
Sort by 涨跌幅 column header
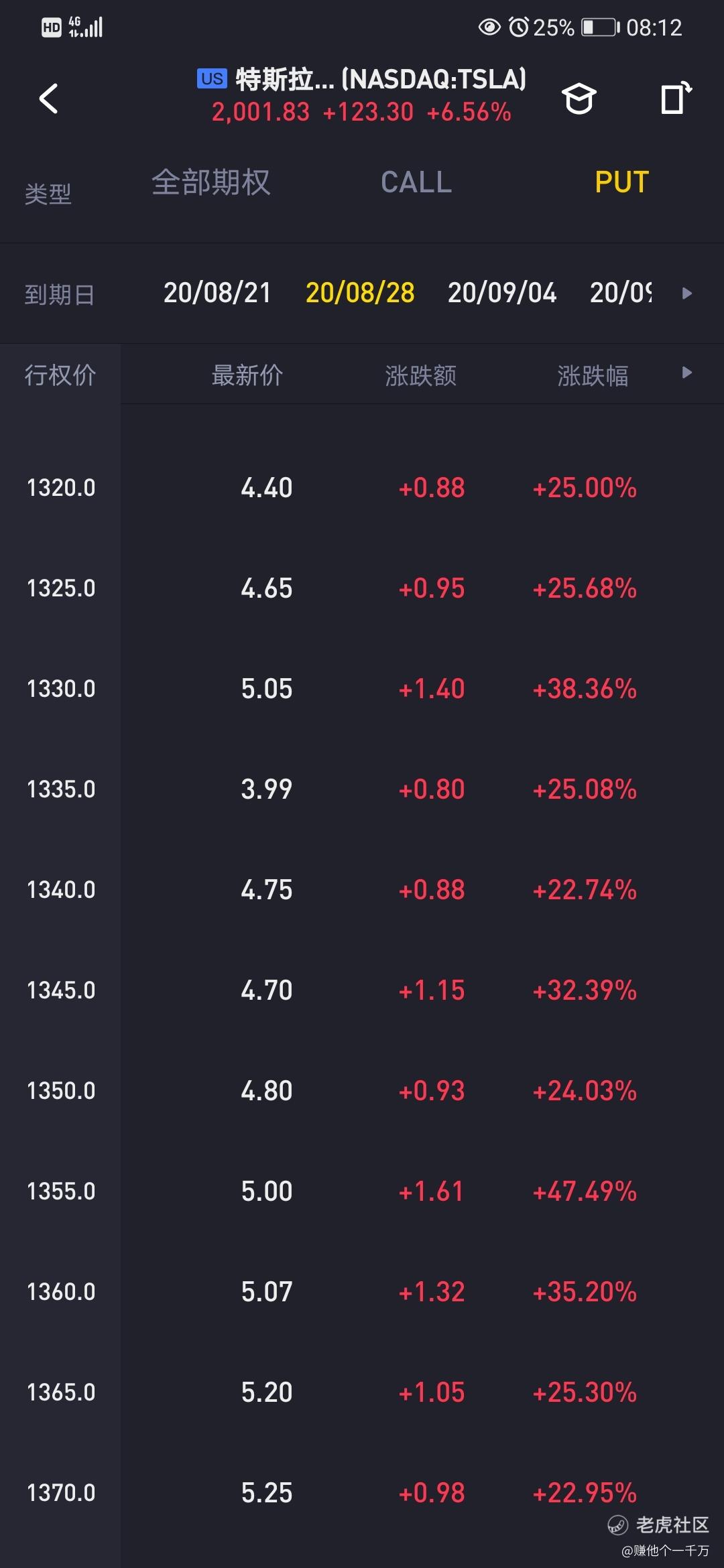[x=593, y=375]
